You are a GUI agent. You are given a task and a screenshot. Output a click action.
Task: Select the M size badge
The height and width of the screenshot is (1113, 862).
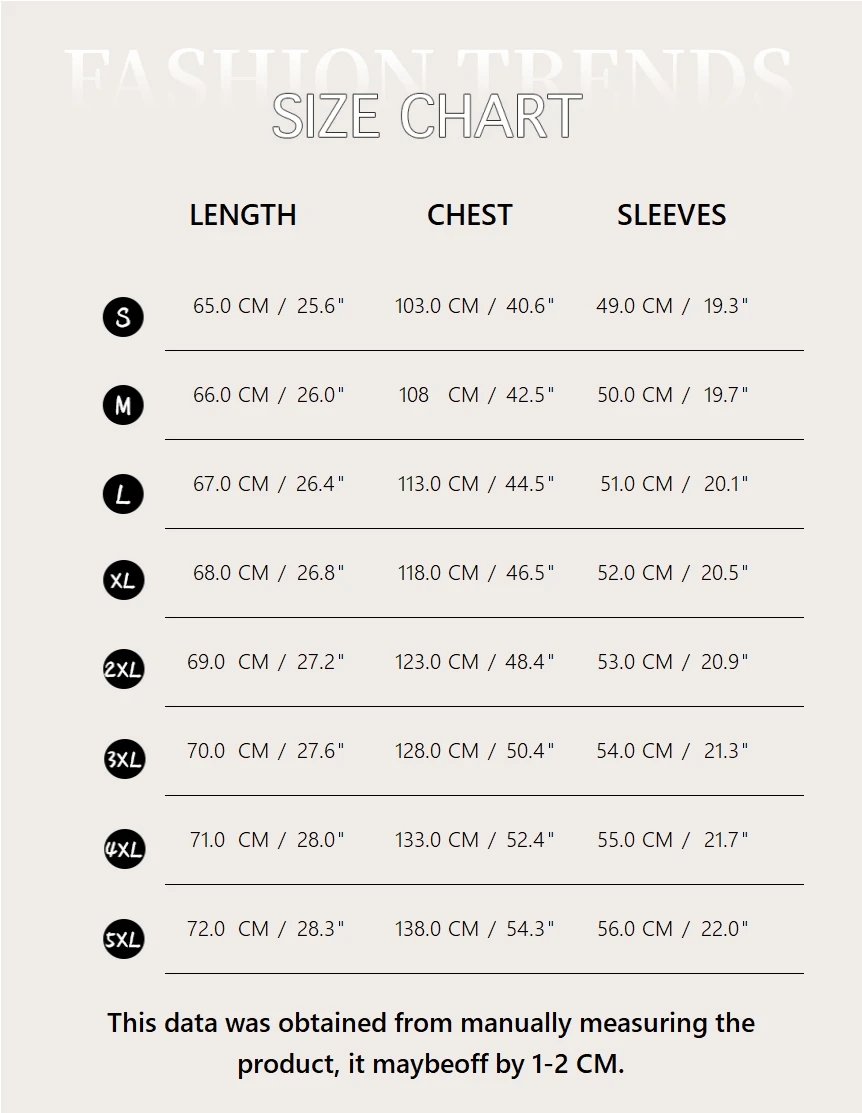tap(123, 405)
